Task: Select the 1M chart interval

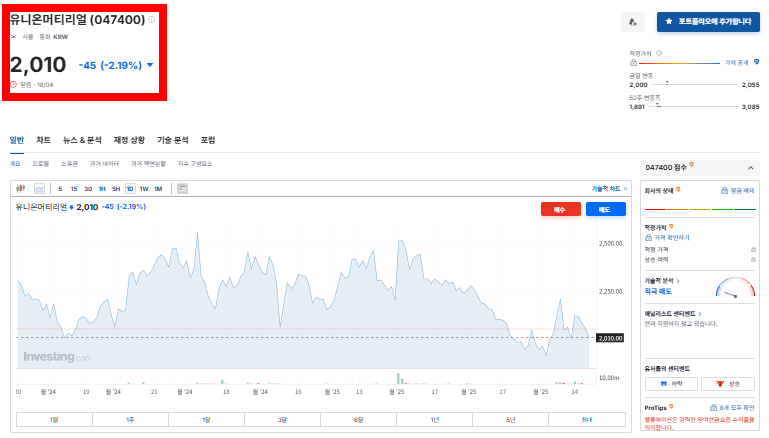Action: [x=158, y=189]
